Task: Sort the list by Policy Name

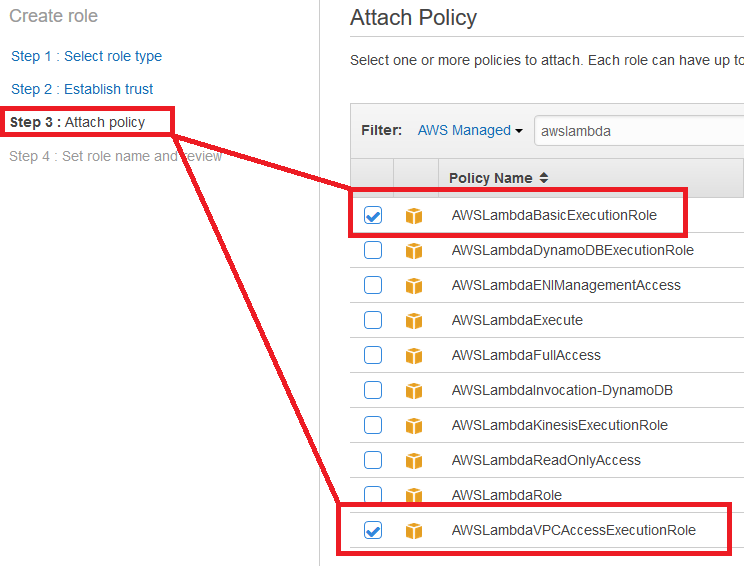Action: 499,178
